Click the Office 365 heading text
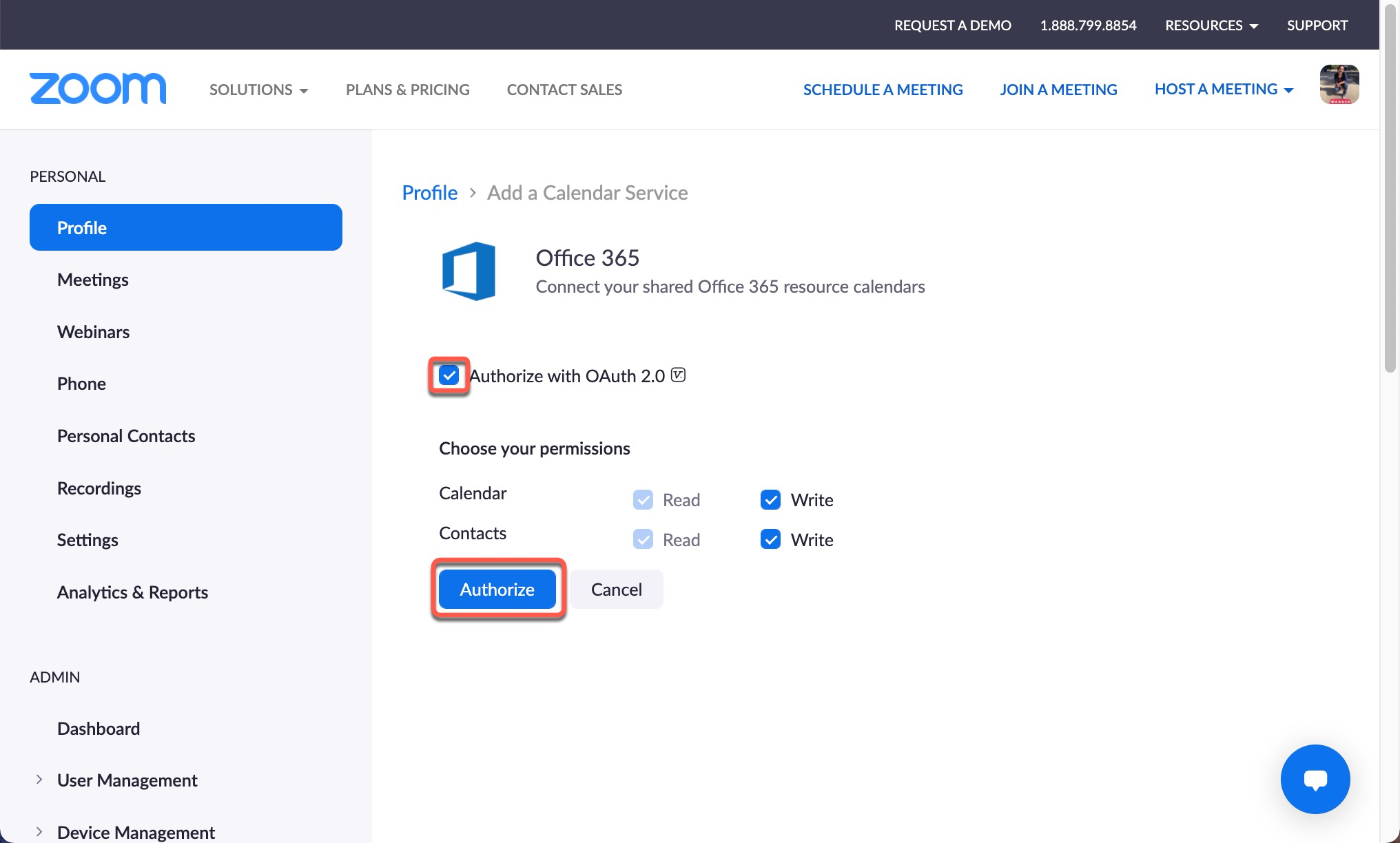Image resolution: width=1400 pixels, height=843 pixels. (588, 258)
